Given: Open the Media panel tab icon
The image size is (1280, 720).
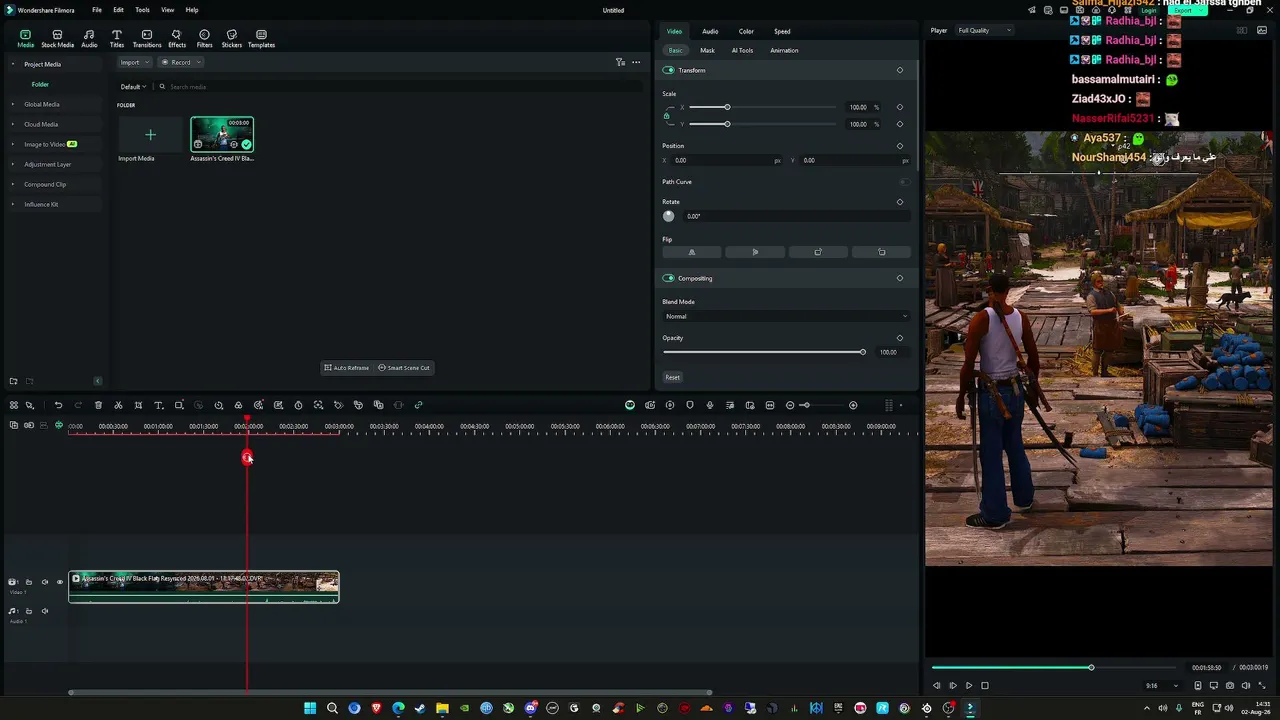Looking at the screenshot, I should point(25,38).
